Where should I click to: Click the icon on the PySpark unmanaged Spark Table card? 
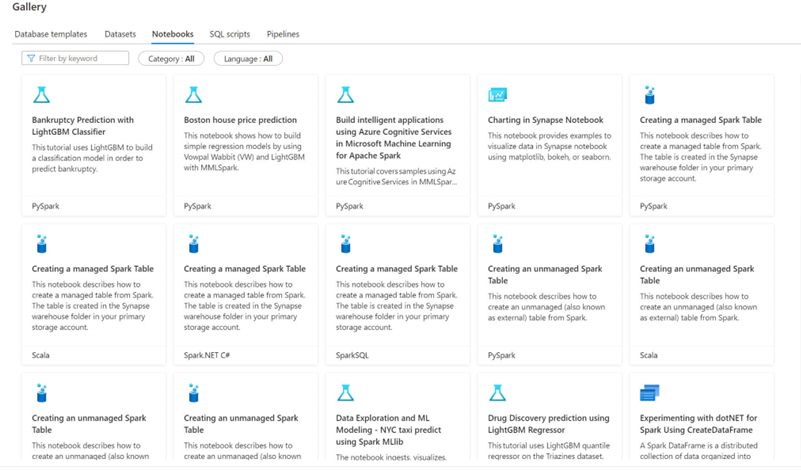coord(498,244)
